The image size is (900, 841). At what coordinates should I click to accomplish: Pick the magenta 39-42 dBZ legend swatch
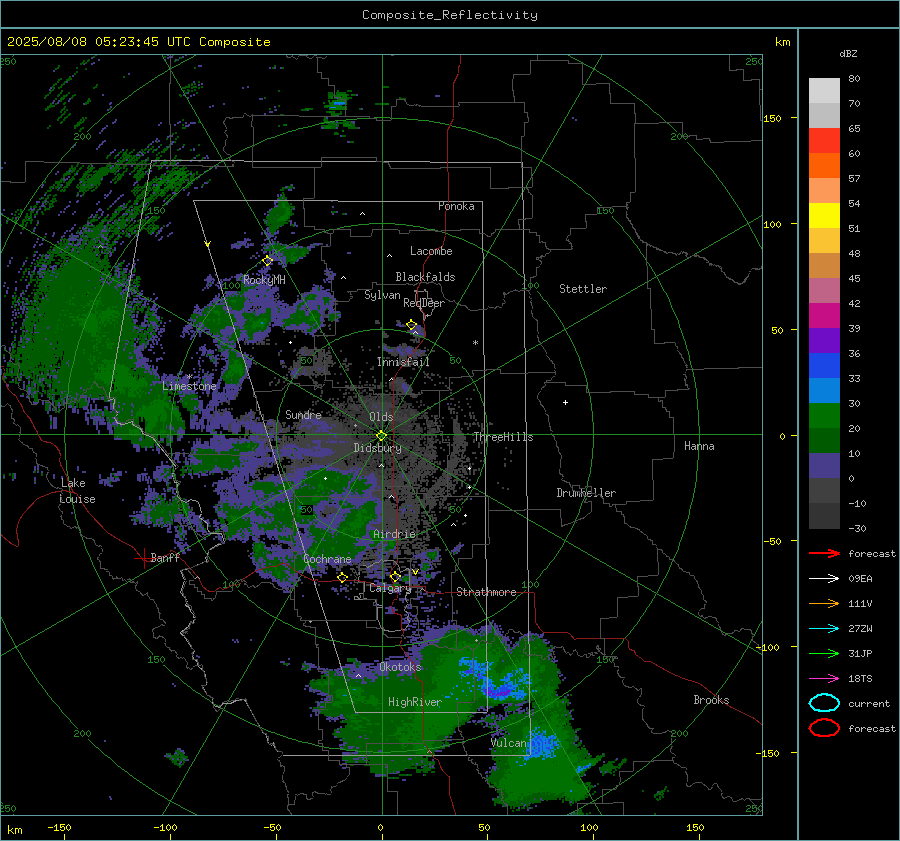tap(824, 315)
